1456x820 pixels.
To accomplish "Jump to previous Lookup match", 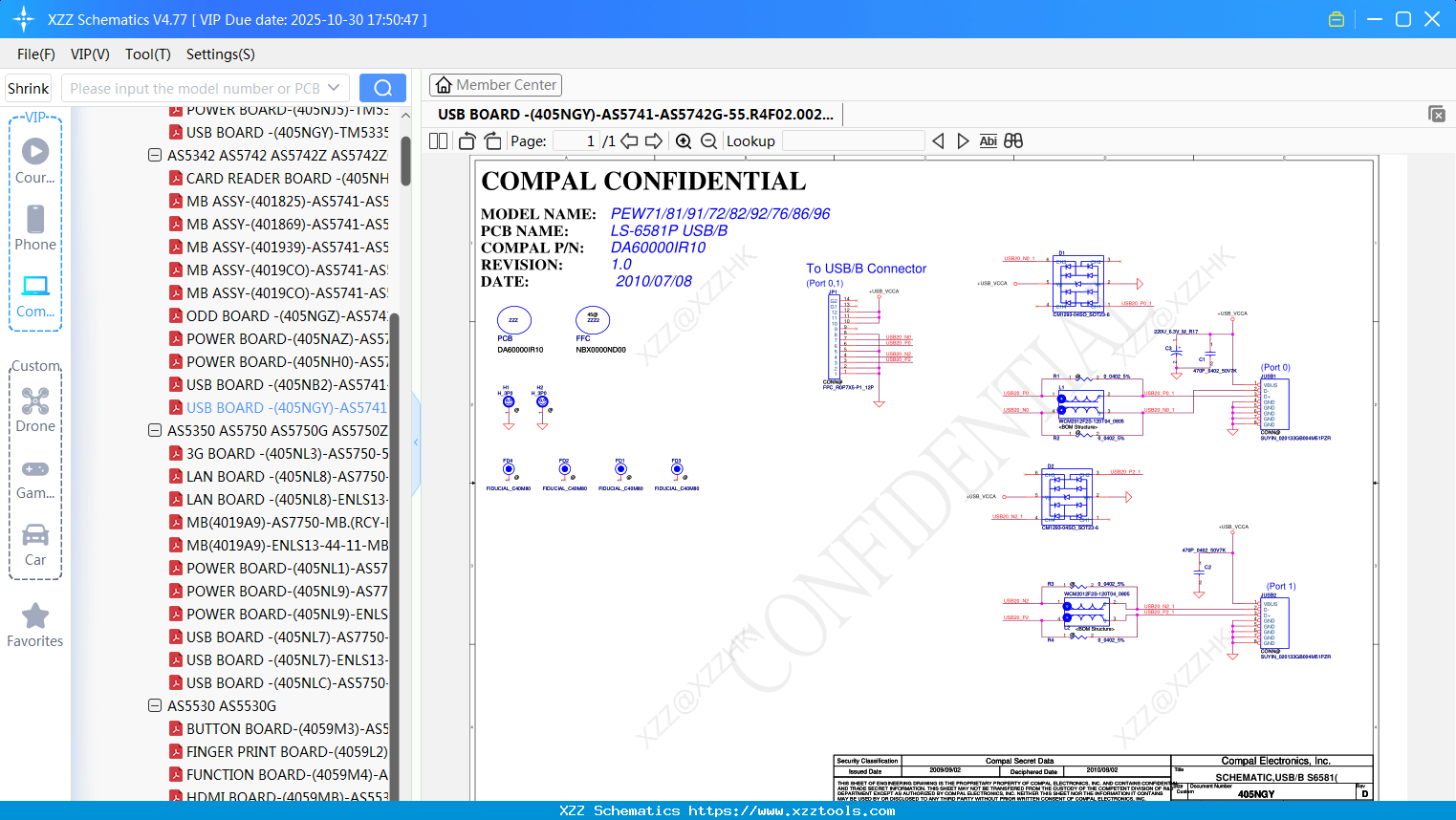I will (x=938, y=140).
